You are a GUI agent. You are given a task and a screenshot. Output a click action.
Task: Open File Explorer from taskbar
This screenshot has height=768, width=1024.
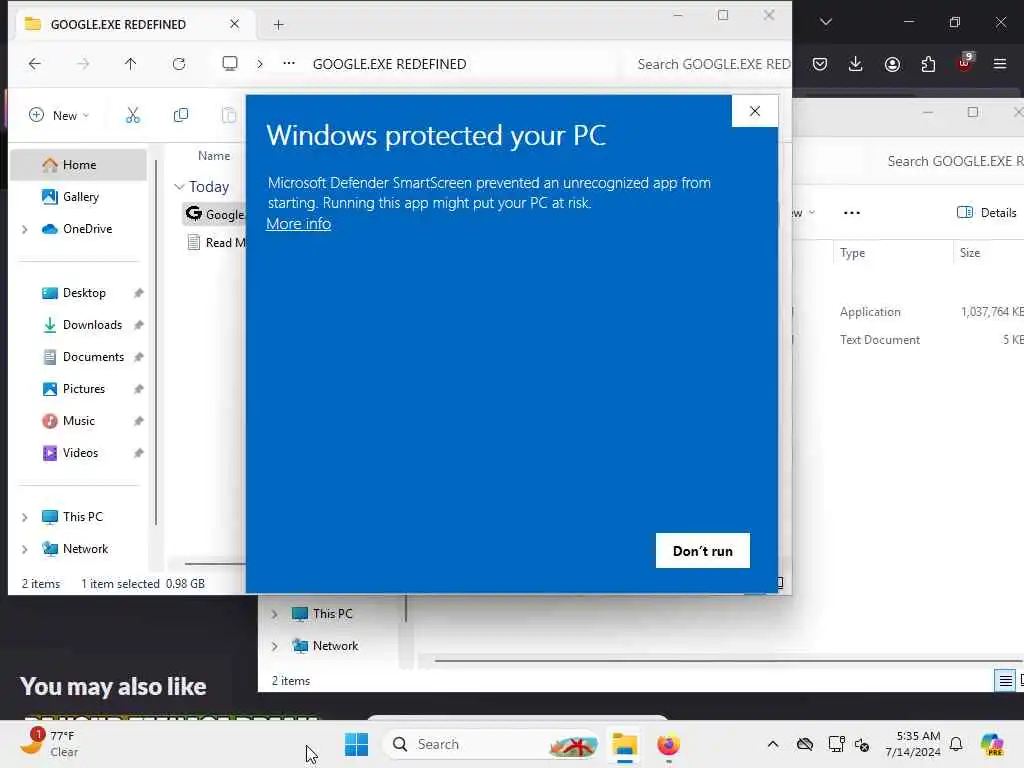pos(624,744)
